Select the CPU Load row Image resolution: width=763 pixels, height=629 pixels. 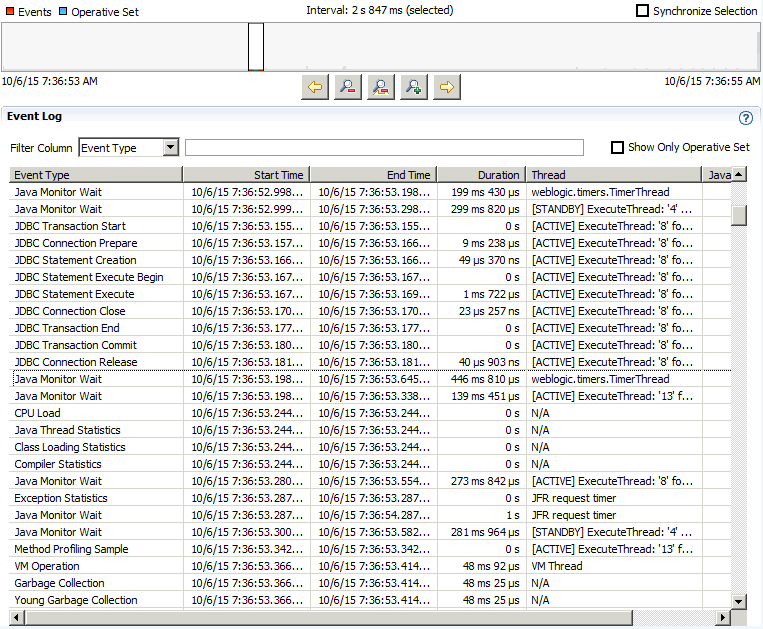370,413
